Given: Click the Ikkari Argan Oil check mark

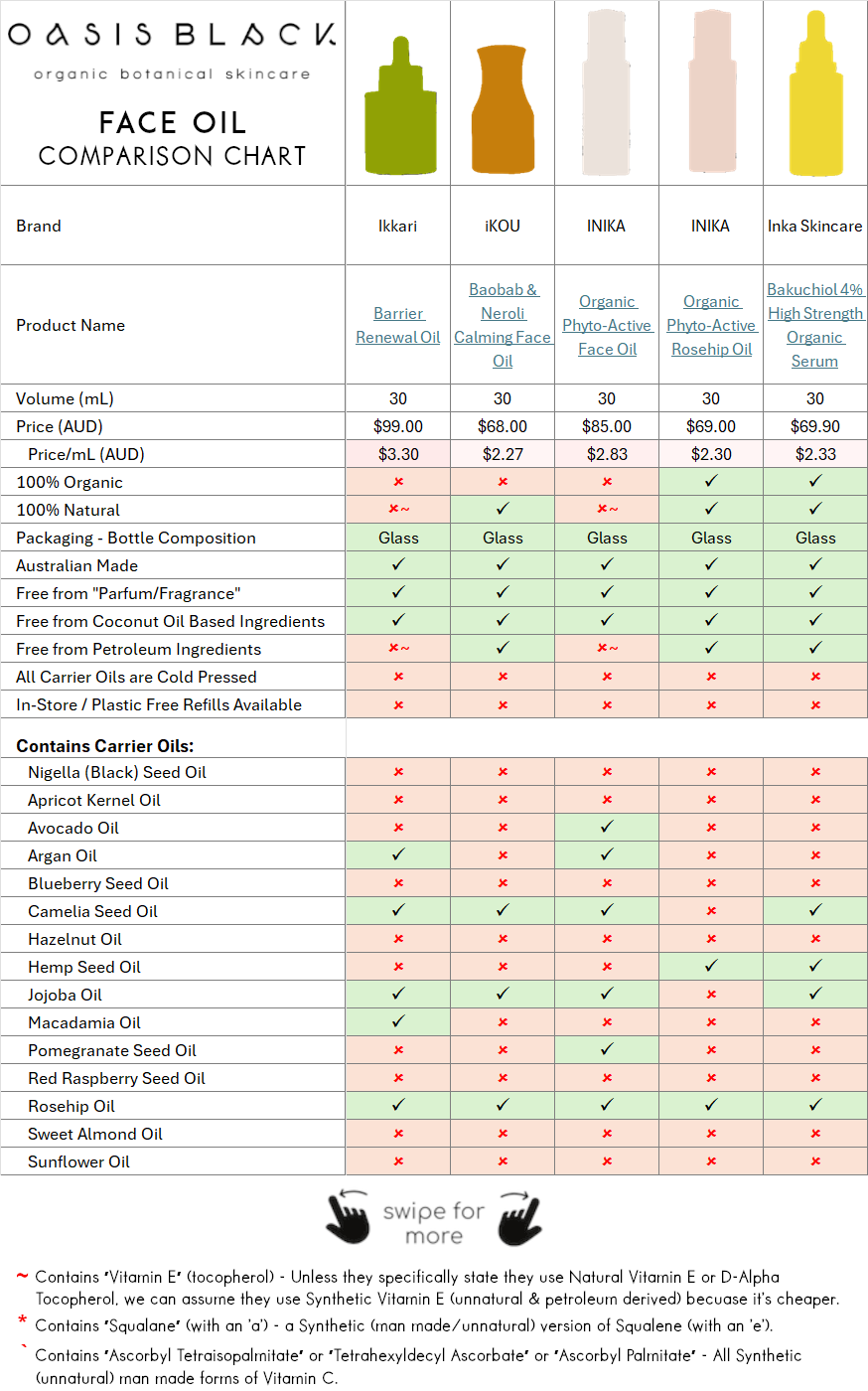Looking at the screenshot, I should (398, 854).
